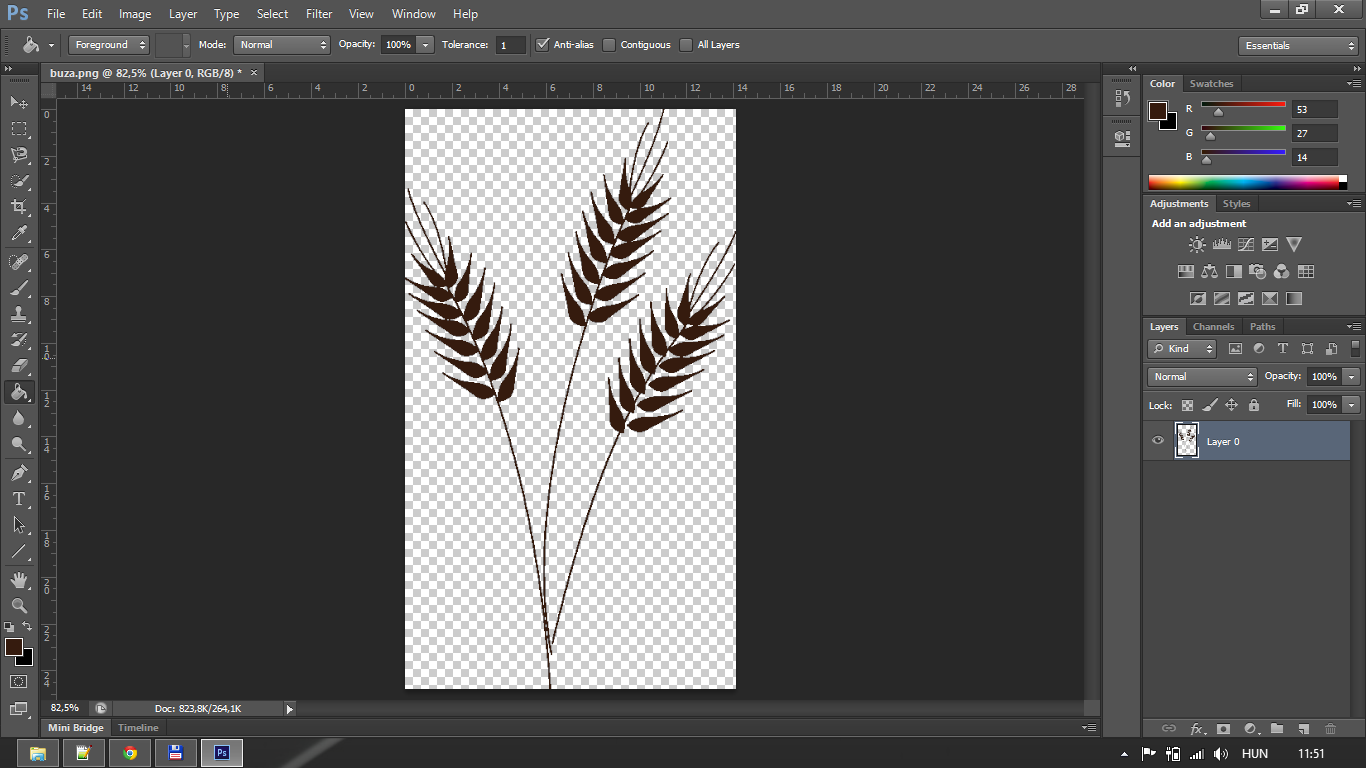Add an Exposure adjustment
Image resolution: width=1366 pixels, height=768 pixels.
[1270, 244]
